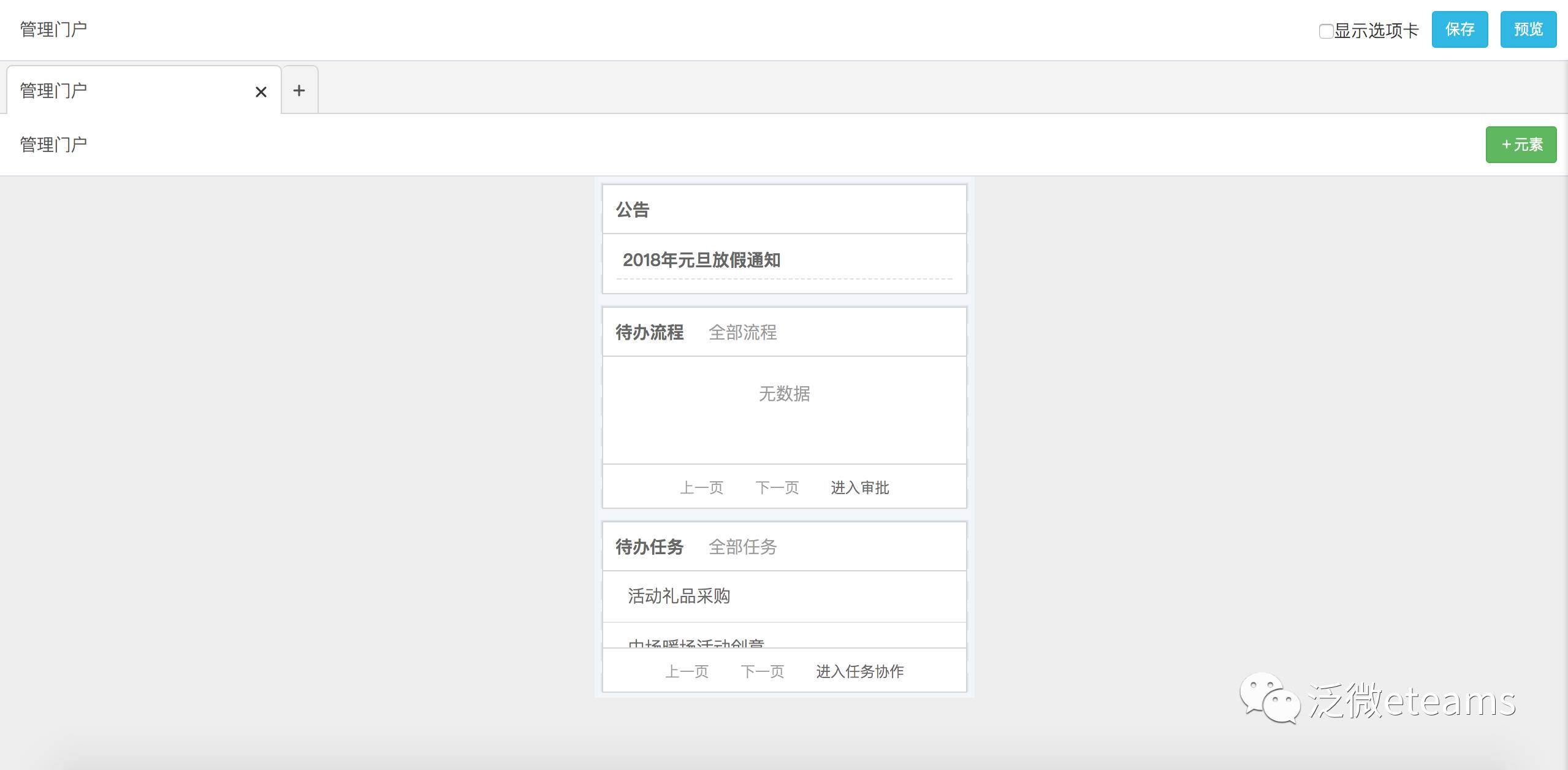Open 预览 preview button
The width and height of the screenshot is (1568, 770).
coord(1528,29)
